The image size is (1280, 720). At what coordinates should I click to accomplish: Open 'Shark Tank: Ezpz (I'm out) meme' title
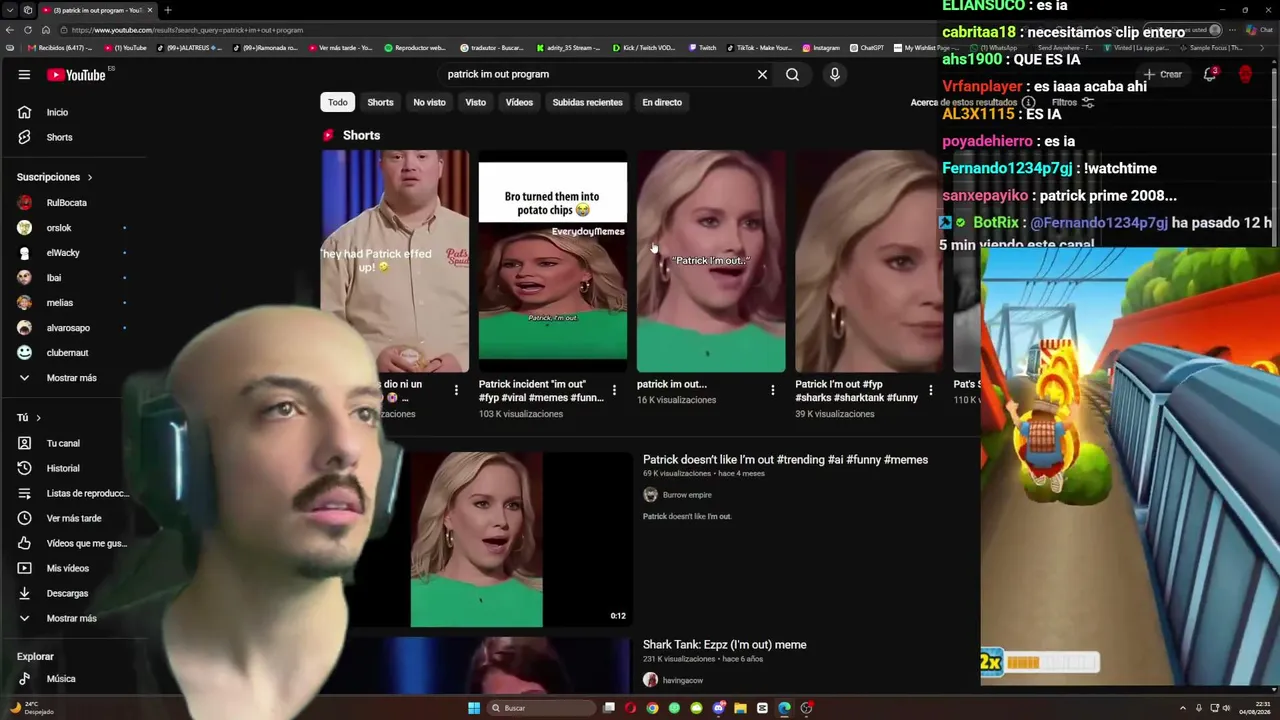pyautogui.click(x=725, y=645)
